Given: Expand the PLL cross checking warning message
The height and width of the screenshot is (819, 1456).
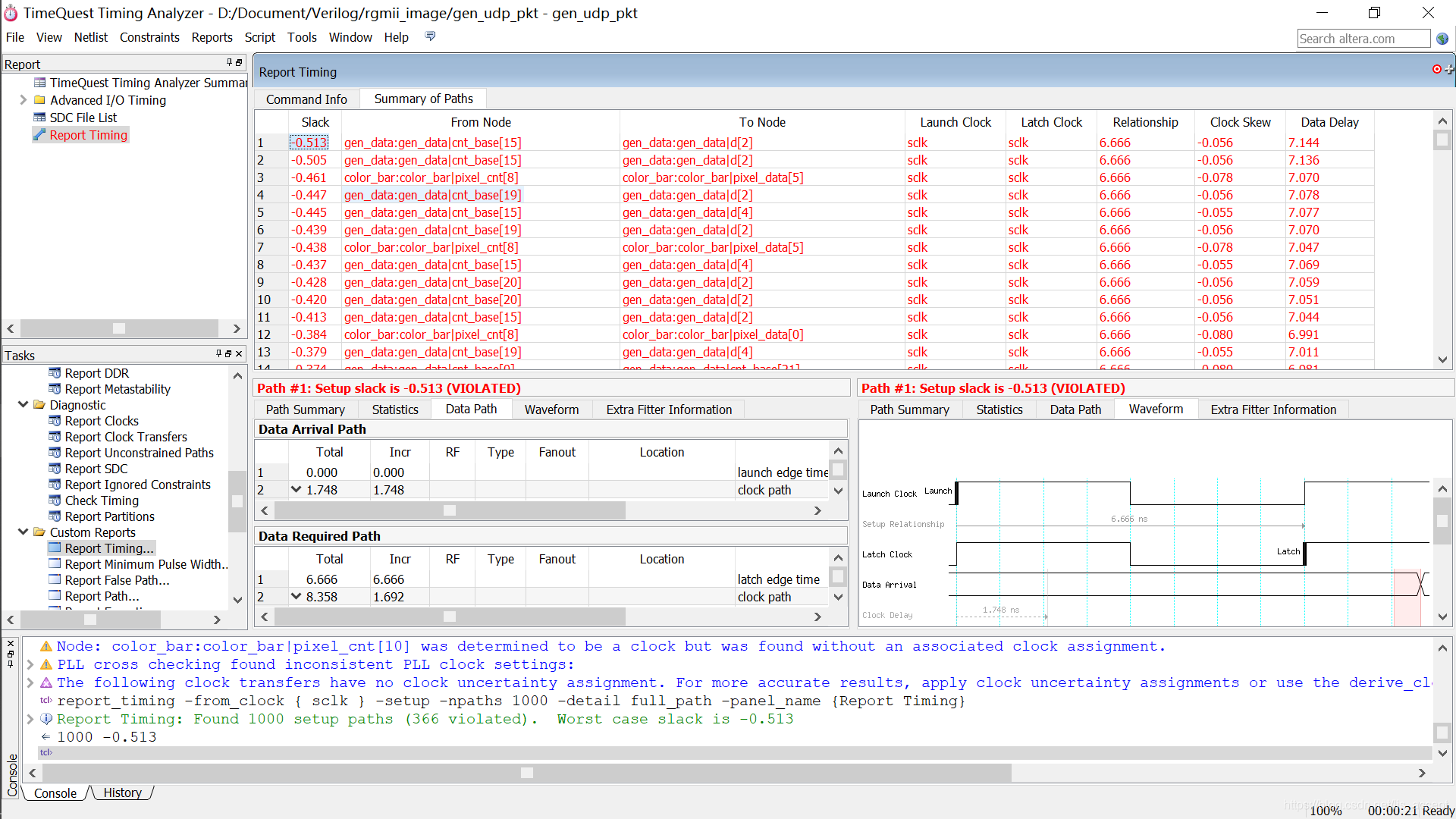Looking at the screenshot, I should click(x=30, y=664).
